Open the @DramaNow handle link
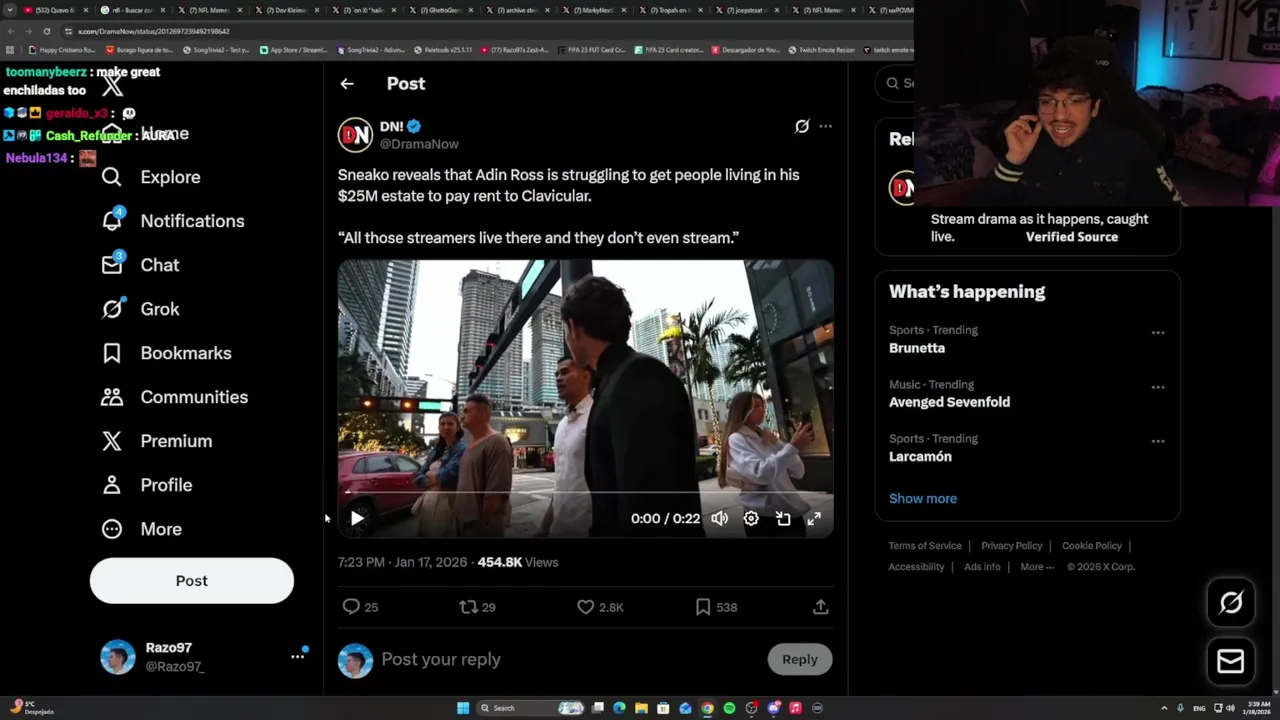The width and height of the screenshot is (1280, 720). point(419,144)
